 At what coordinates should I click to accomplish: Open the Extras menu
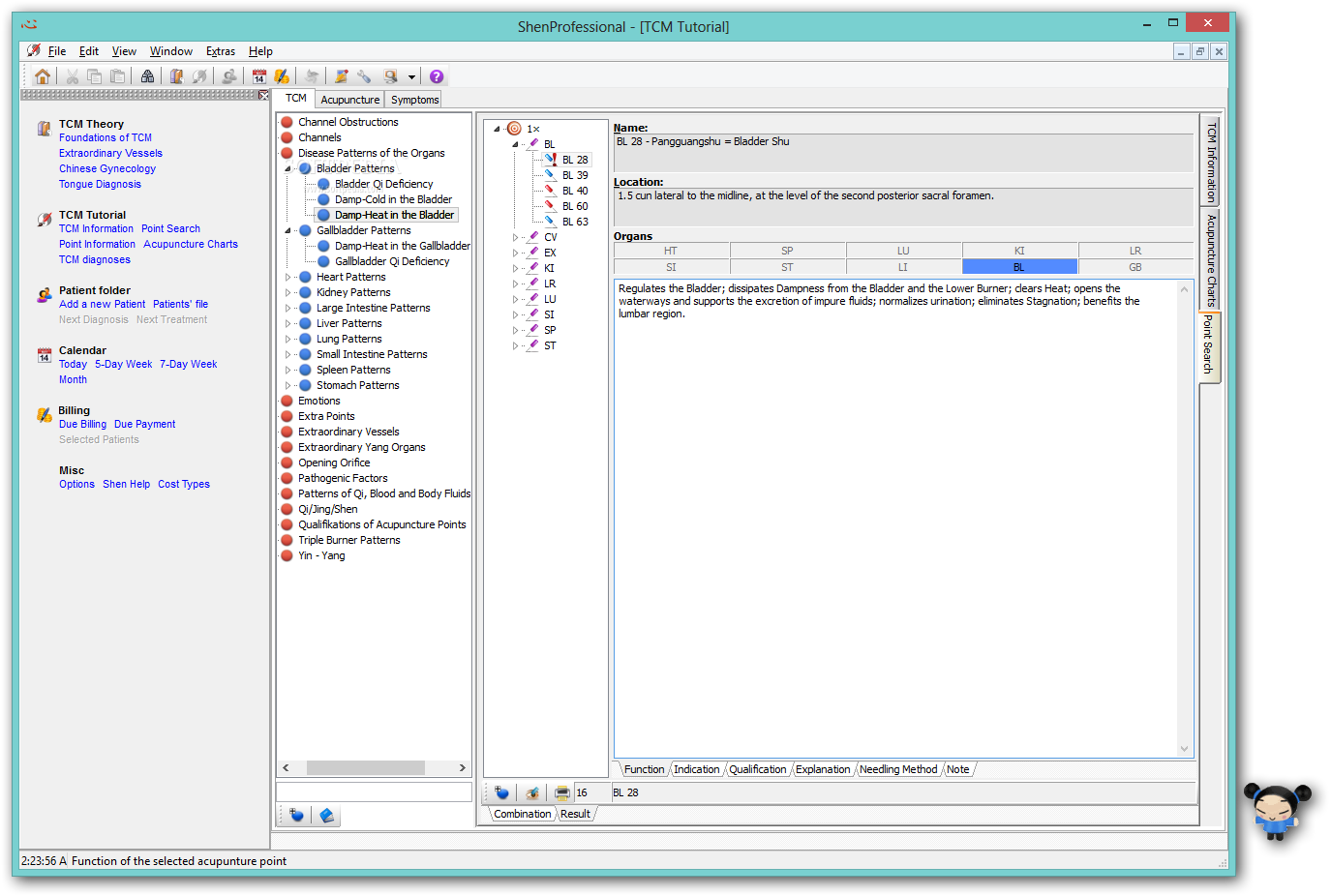pyautogui.click(x=221, y=51)
